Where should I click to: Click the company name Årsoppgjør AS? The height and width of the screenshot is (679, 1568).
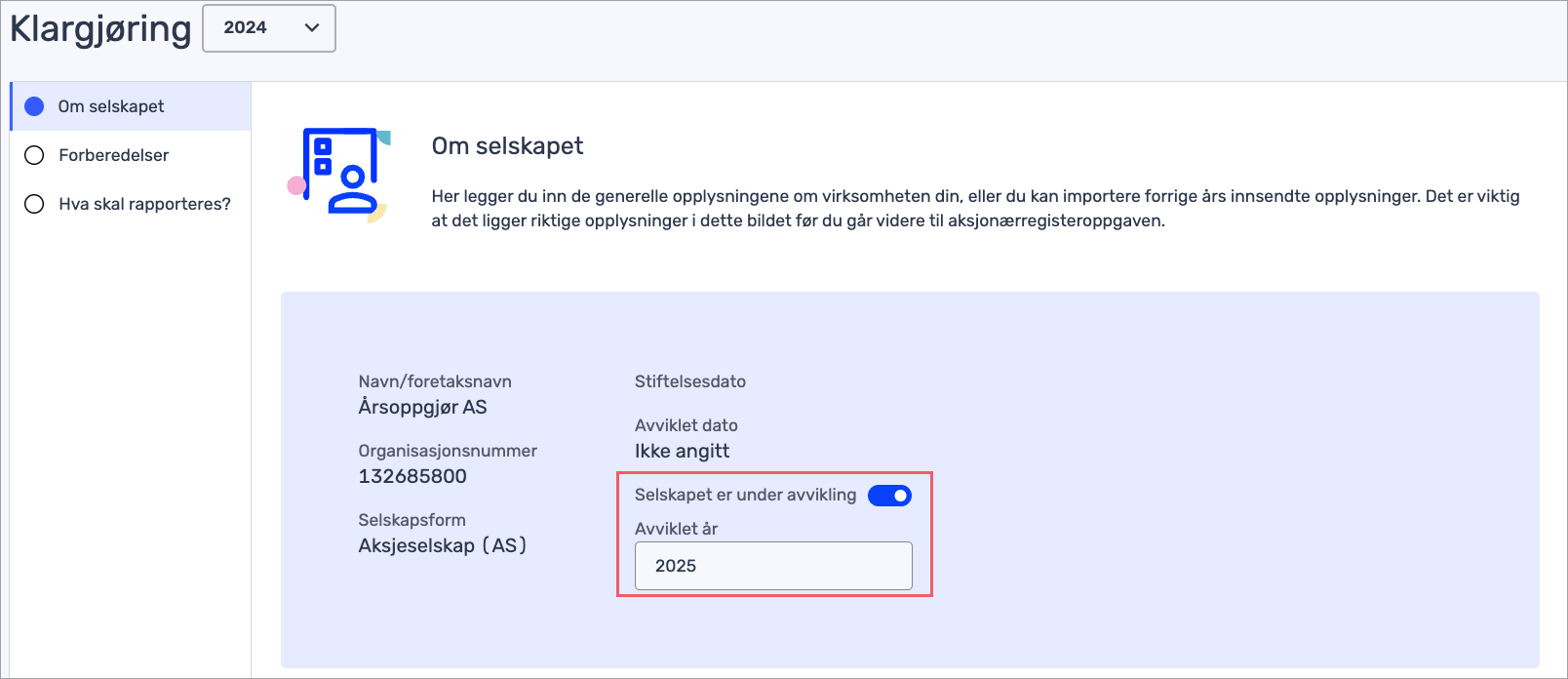pos(422,408)
